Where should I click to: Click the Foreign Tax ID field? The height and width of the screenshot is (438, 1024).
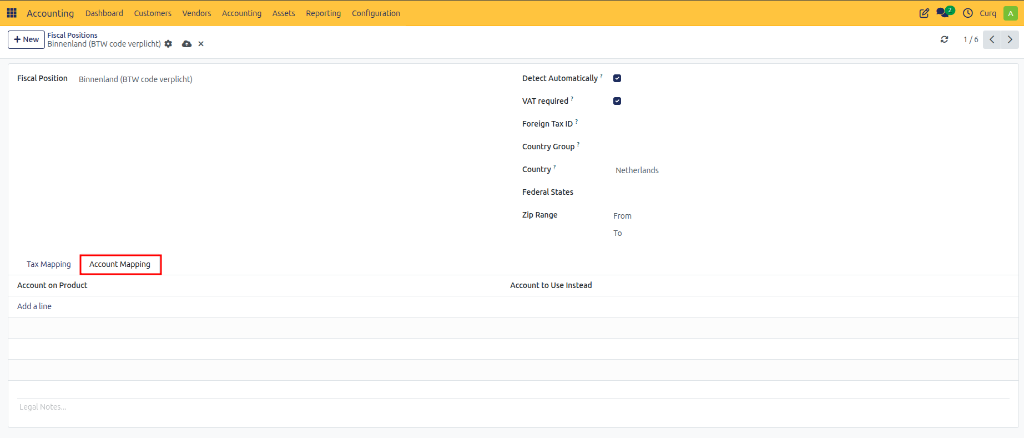[x=810, y=123]
